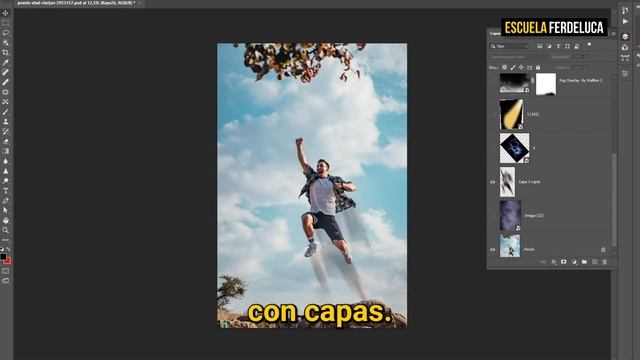Open the blending mode dropdown
Viewport: 640px width, 360px height.
518,57
